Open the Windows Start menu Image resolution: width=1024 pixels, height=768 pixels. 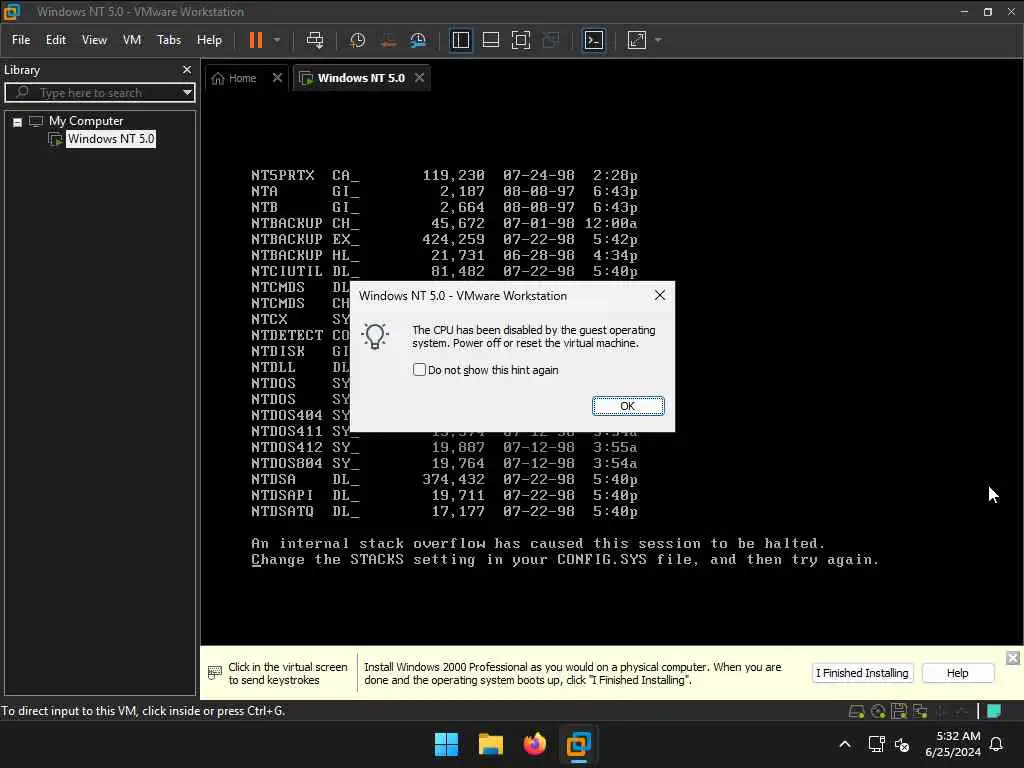(x=447, y=744)
